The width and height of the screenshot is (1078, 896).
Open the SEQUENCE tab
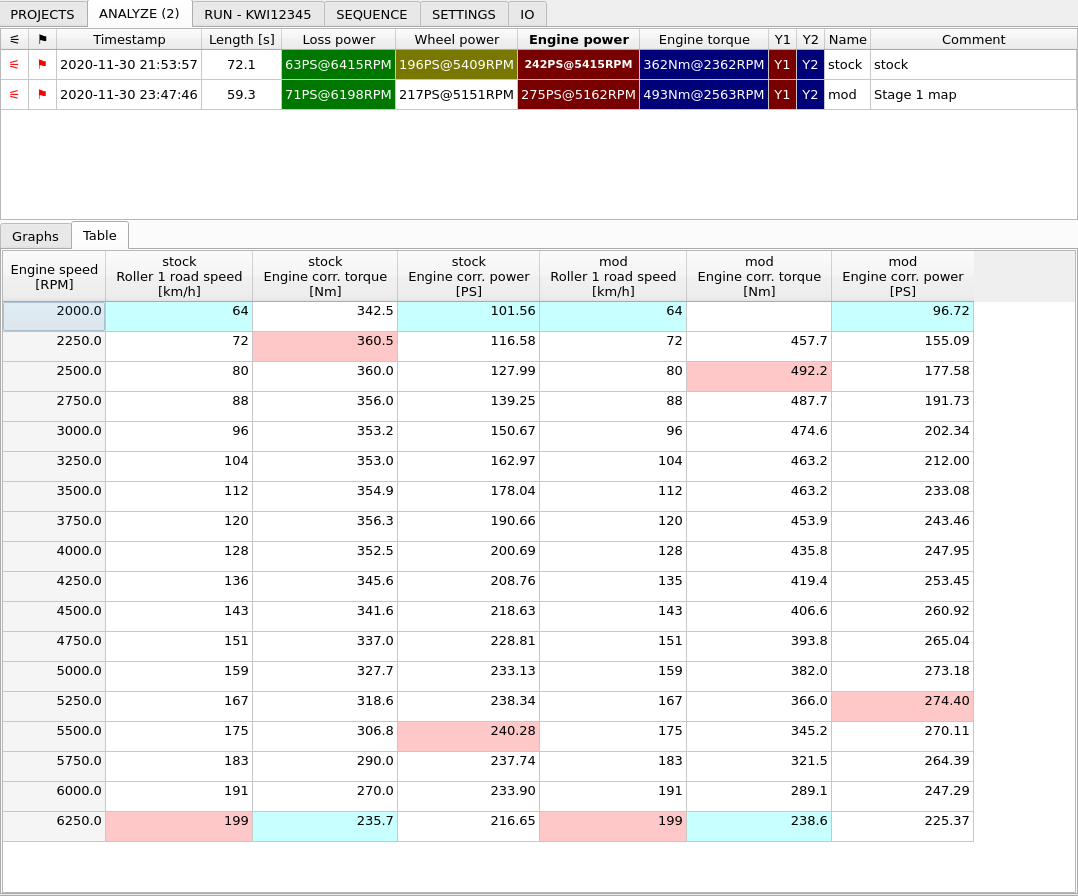(372, 14)
